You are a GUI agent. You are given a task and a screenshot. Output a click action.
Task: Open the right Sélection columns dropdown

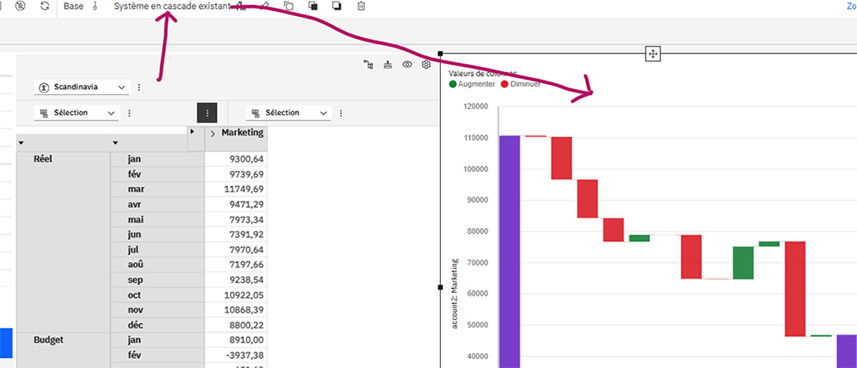pos(288,113)
